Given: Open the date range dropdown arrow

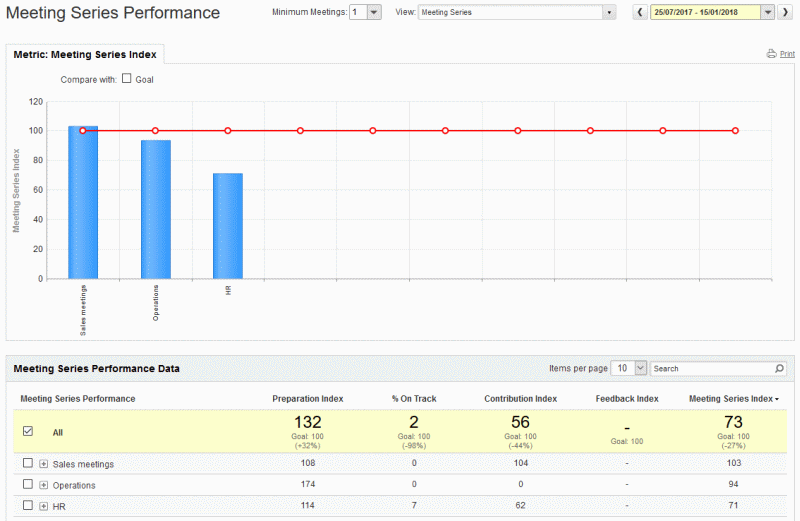Looking at the screenshot, I should (767, 12).
